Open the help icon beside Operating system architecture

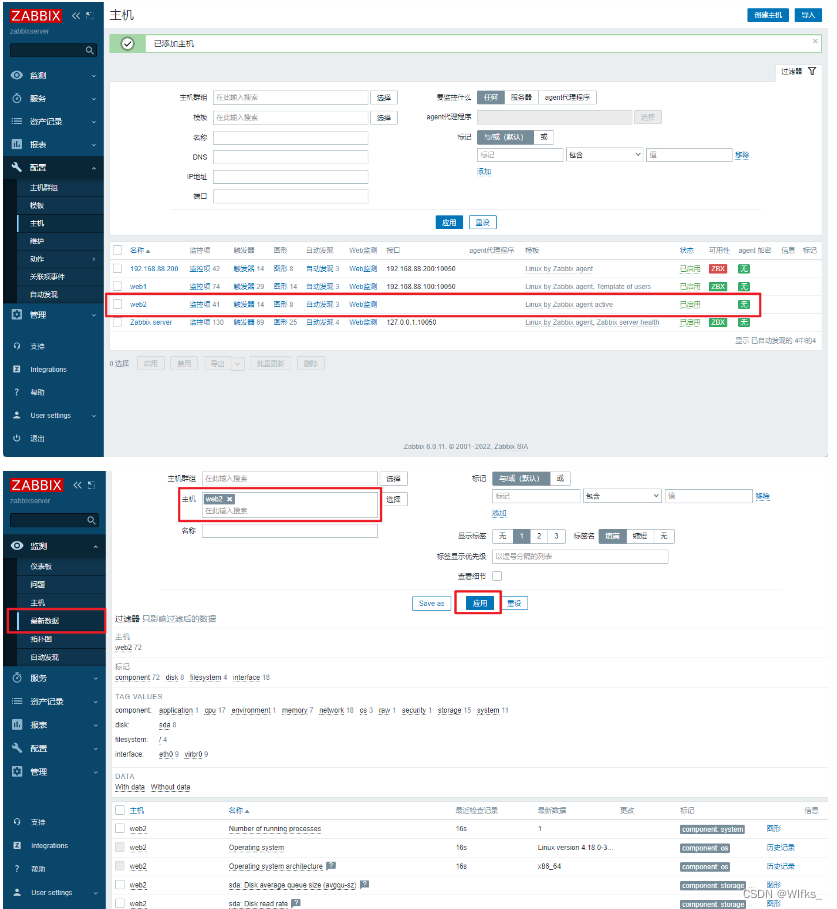(331, 866)
